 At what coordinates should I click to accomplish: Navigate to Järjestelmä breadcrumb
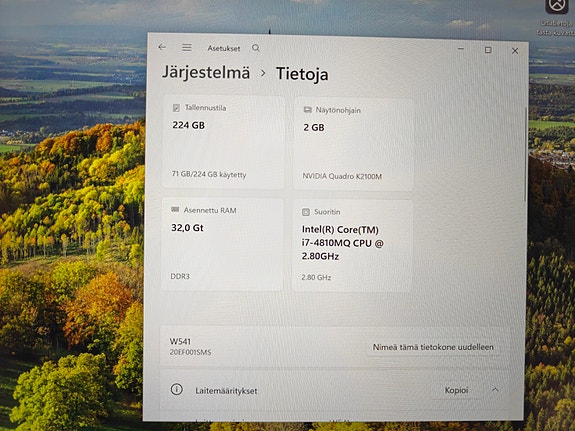tap(206, 72)
